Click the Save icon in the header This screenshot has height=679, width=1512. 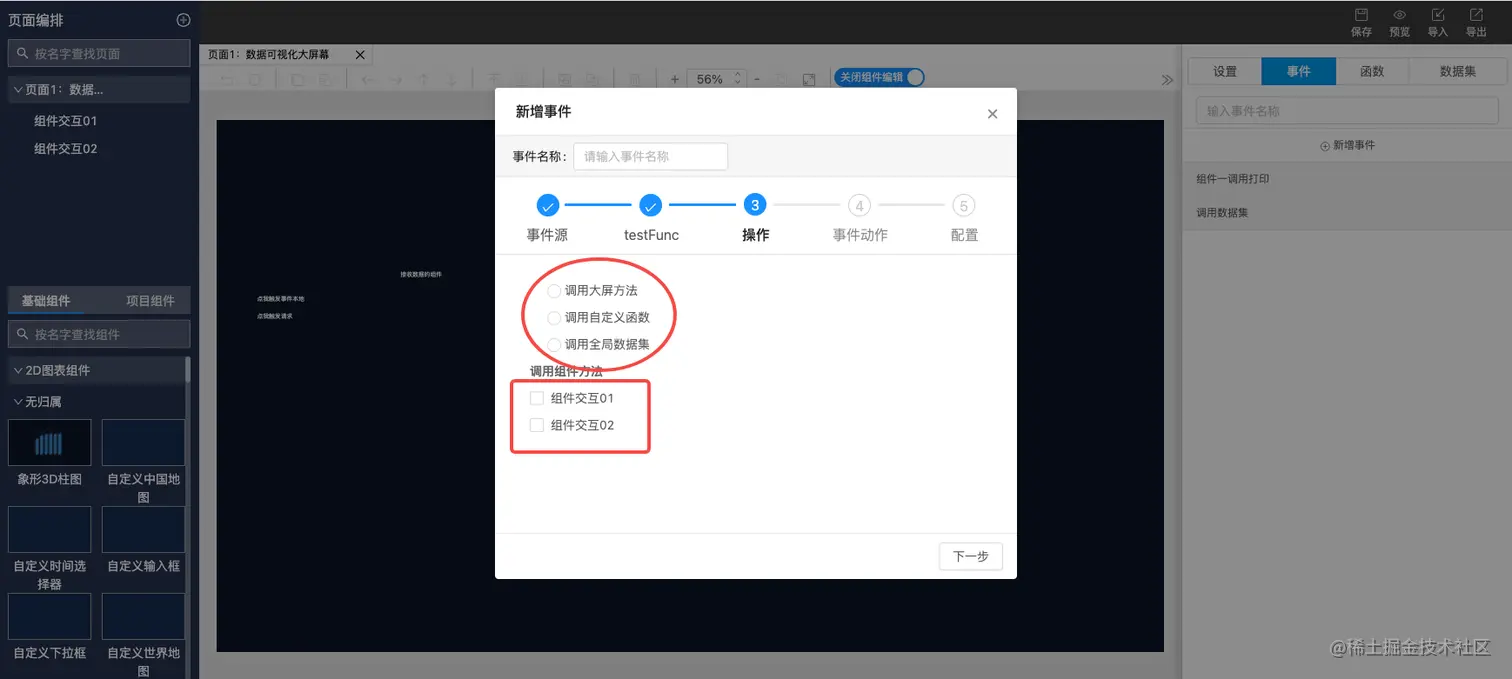pos(1361,15)
